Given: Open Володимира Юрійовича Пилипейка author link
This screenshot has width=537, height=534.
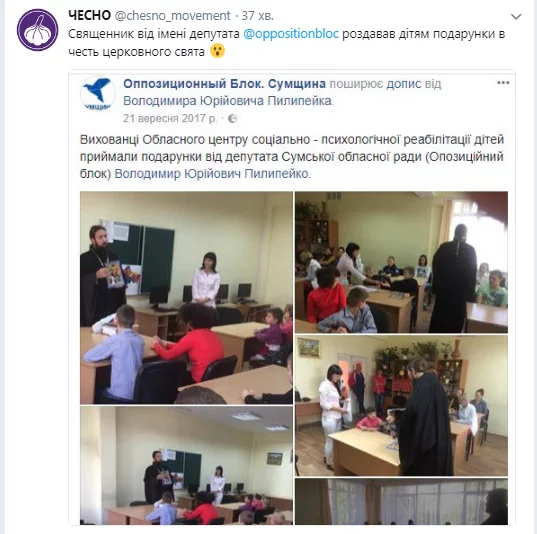Looking at the screenshot, I should [x=227, y=101].
